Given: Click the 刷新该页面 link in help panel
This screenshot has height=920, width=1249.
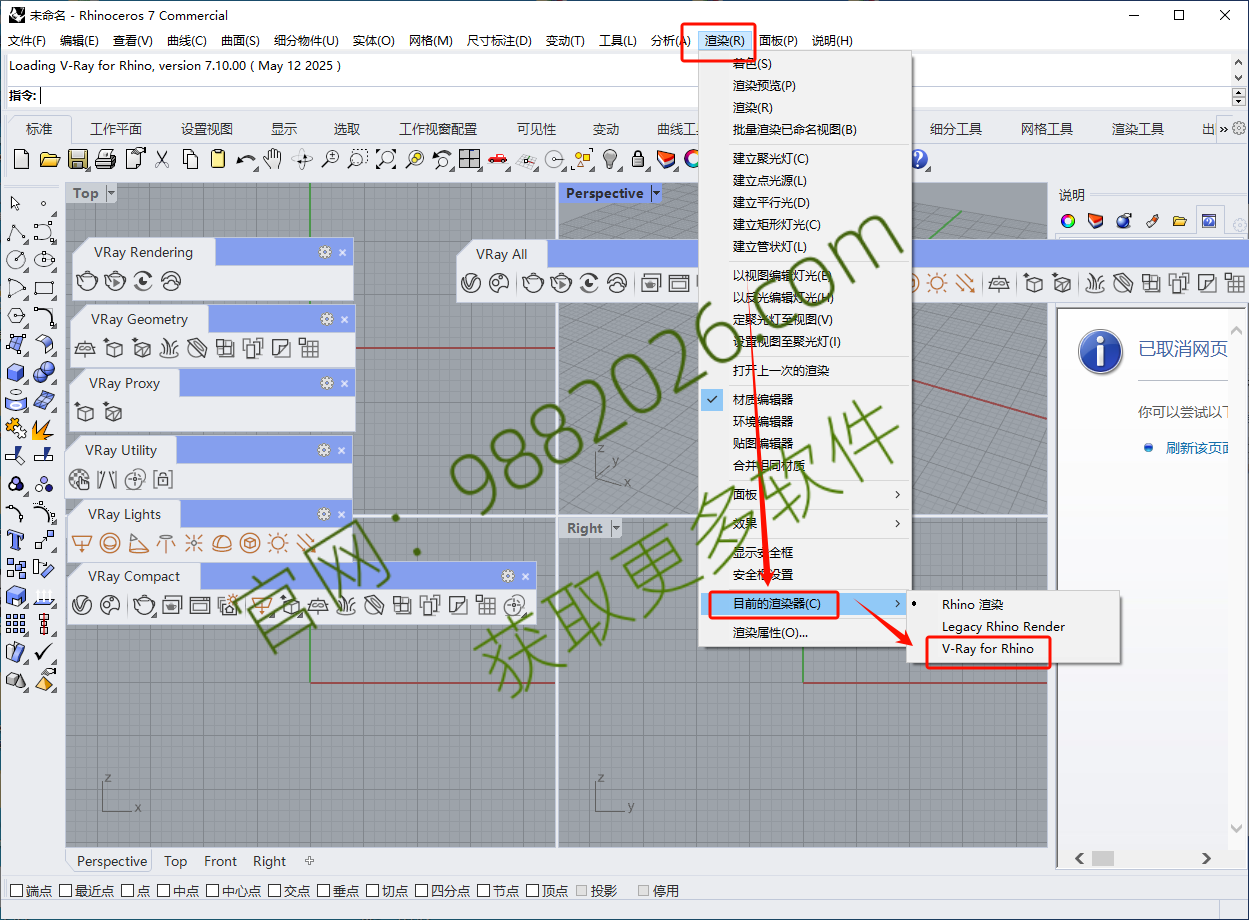Looking at the screenshot, I should [1198, 448].
